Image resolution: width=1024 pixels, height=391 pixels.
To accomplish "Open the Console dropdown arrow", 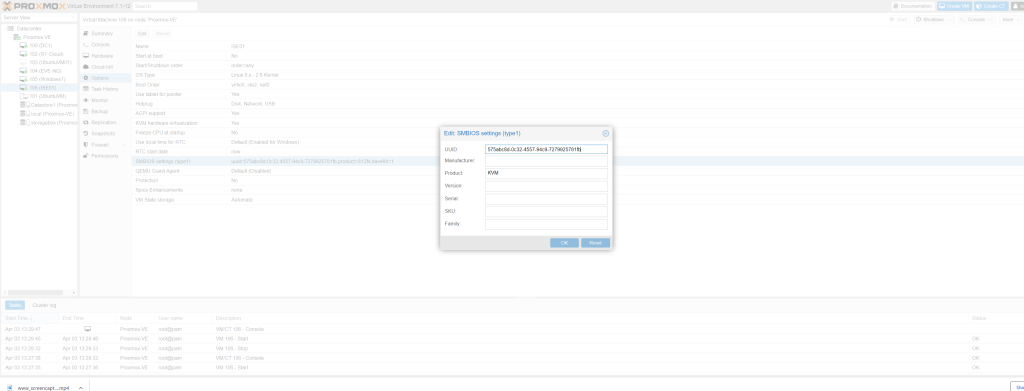I will [992, 20].
